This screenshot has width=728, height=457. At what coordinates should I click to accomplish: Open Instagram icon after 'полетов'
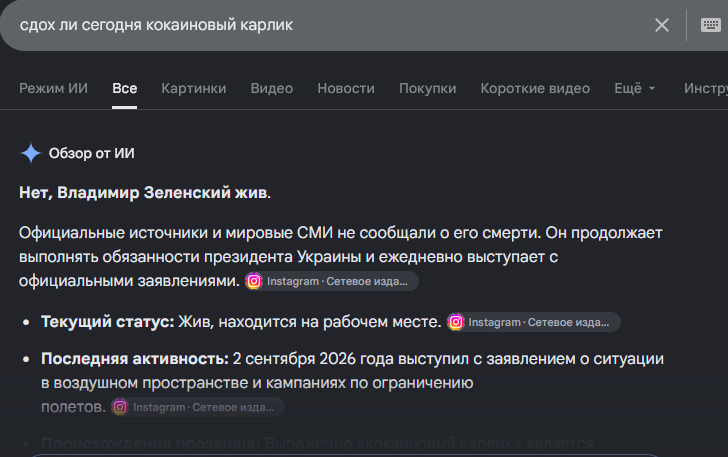(120, 407)
